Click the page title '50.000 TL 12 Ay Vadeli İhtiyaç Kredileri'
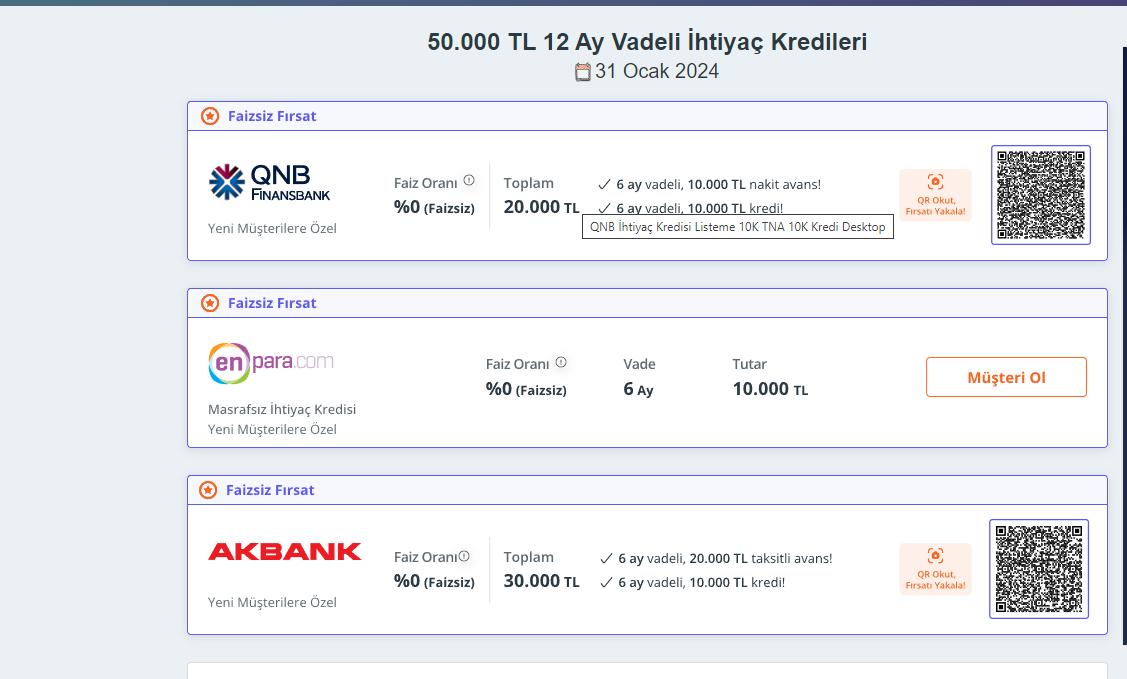This screenshot has height=679, width=1127. [x=647, y=42]
